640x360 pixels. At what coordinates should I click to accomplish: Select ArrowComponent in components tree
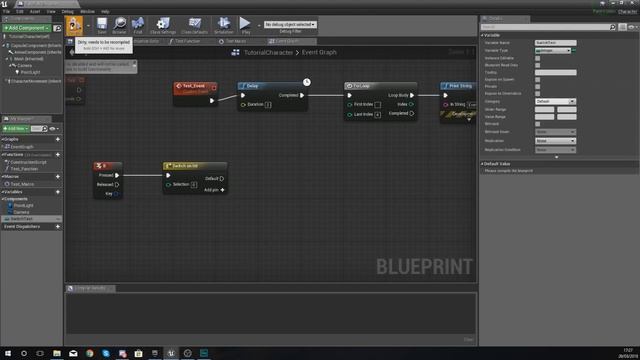coord(37,52)
